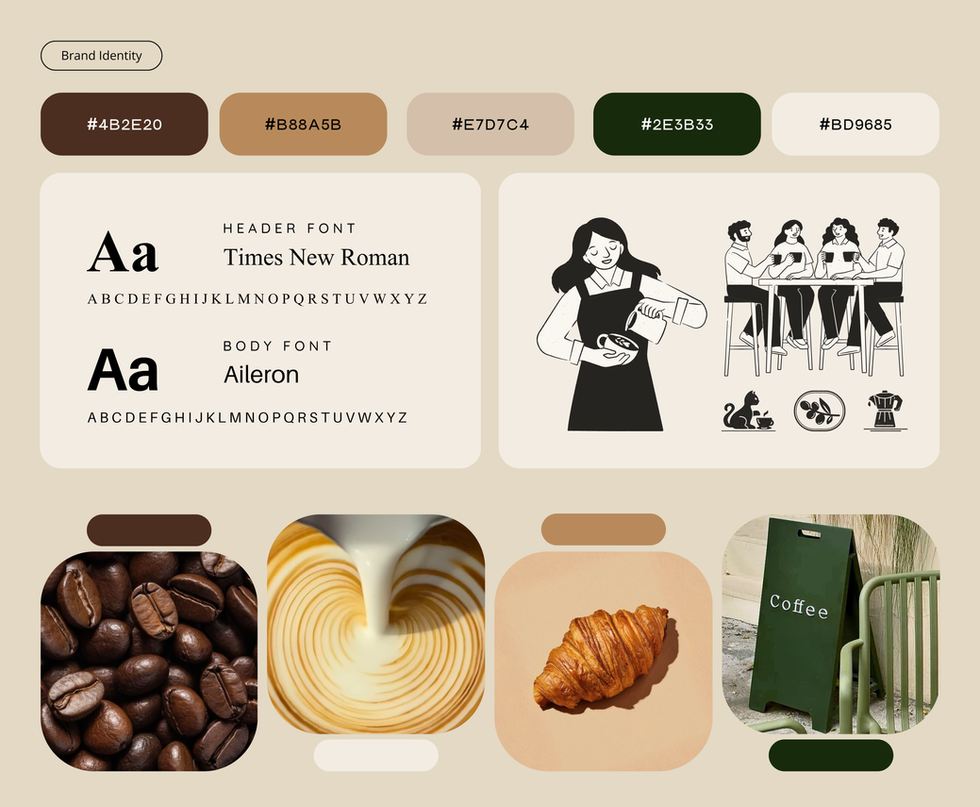The width and height of the screenshot is (980, 807).
Task: Select the #B88A5B tan swatch
Action: 303,124
